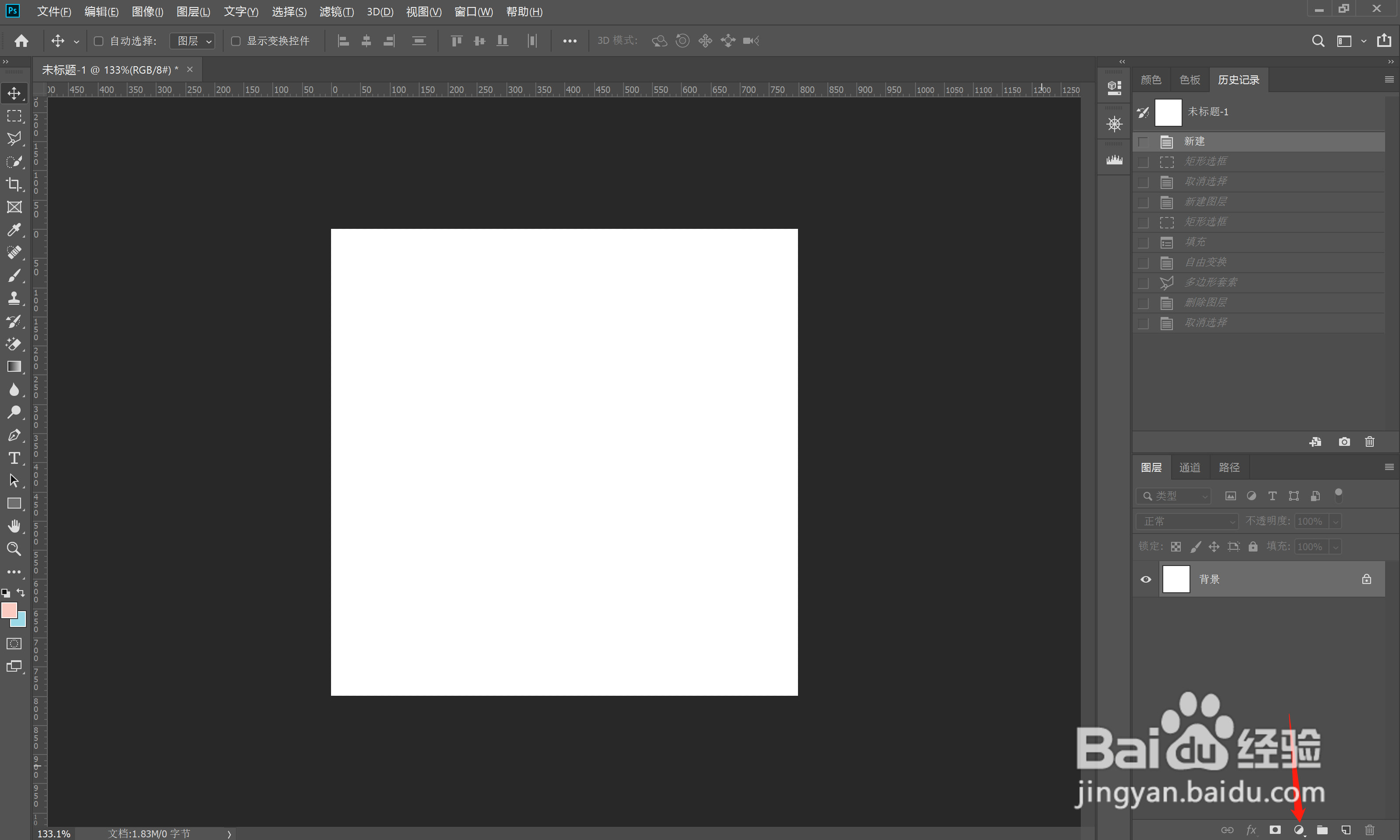The image size is (1400, 840).
Task: Switch to the 颜色 panel tab
Action: pos(1151,80)
